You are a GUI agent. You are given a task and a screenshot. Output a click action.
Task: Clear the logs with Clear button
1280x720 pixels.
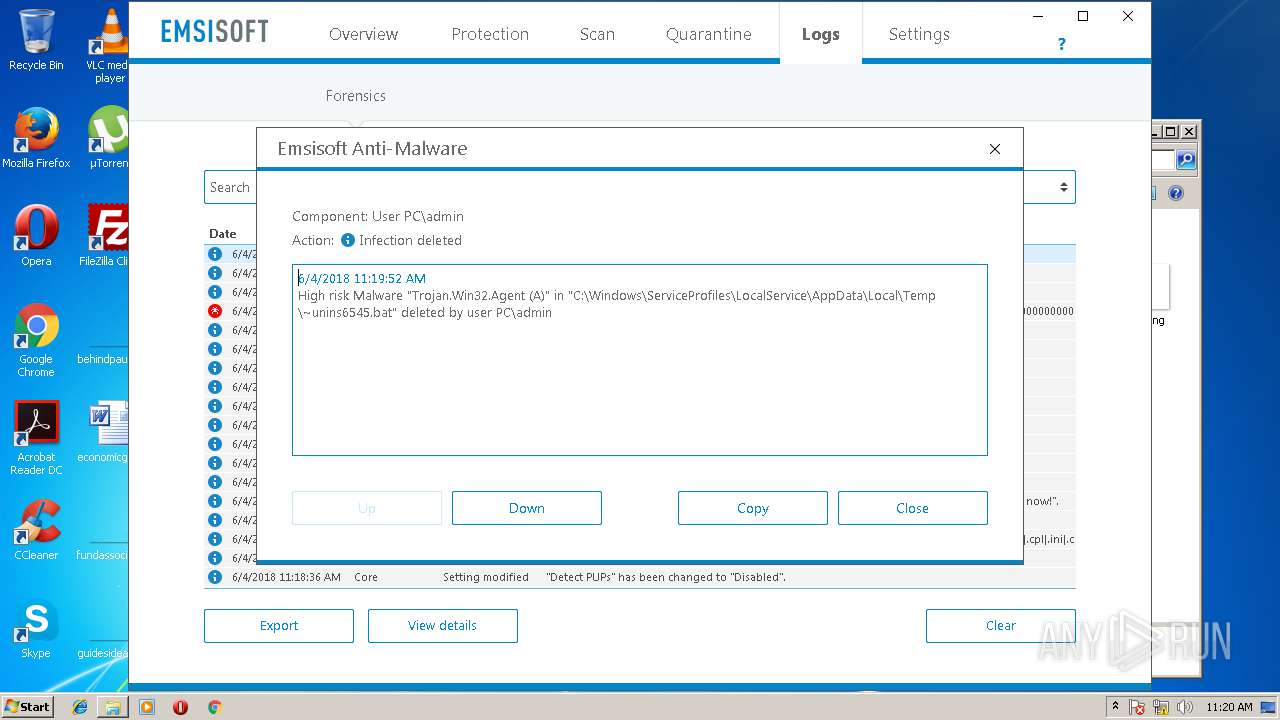click(x=1001, y=626)
